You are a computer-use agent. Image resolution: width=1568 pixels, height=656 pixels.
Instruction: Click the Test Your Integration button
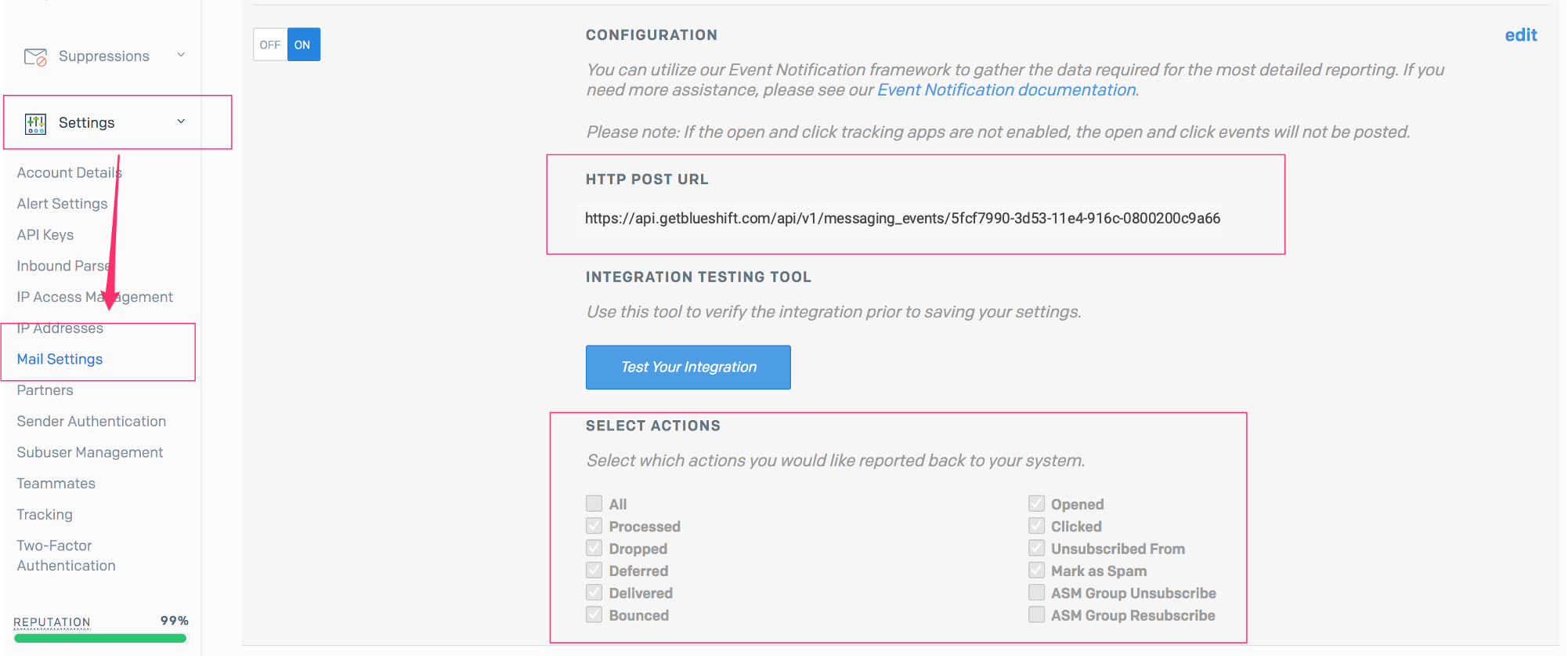pyautogui.click(x=688, y=367)
